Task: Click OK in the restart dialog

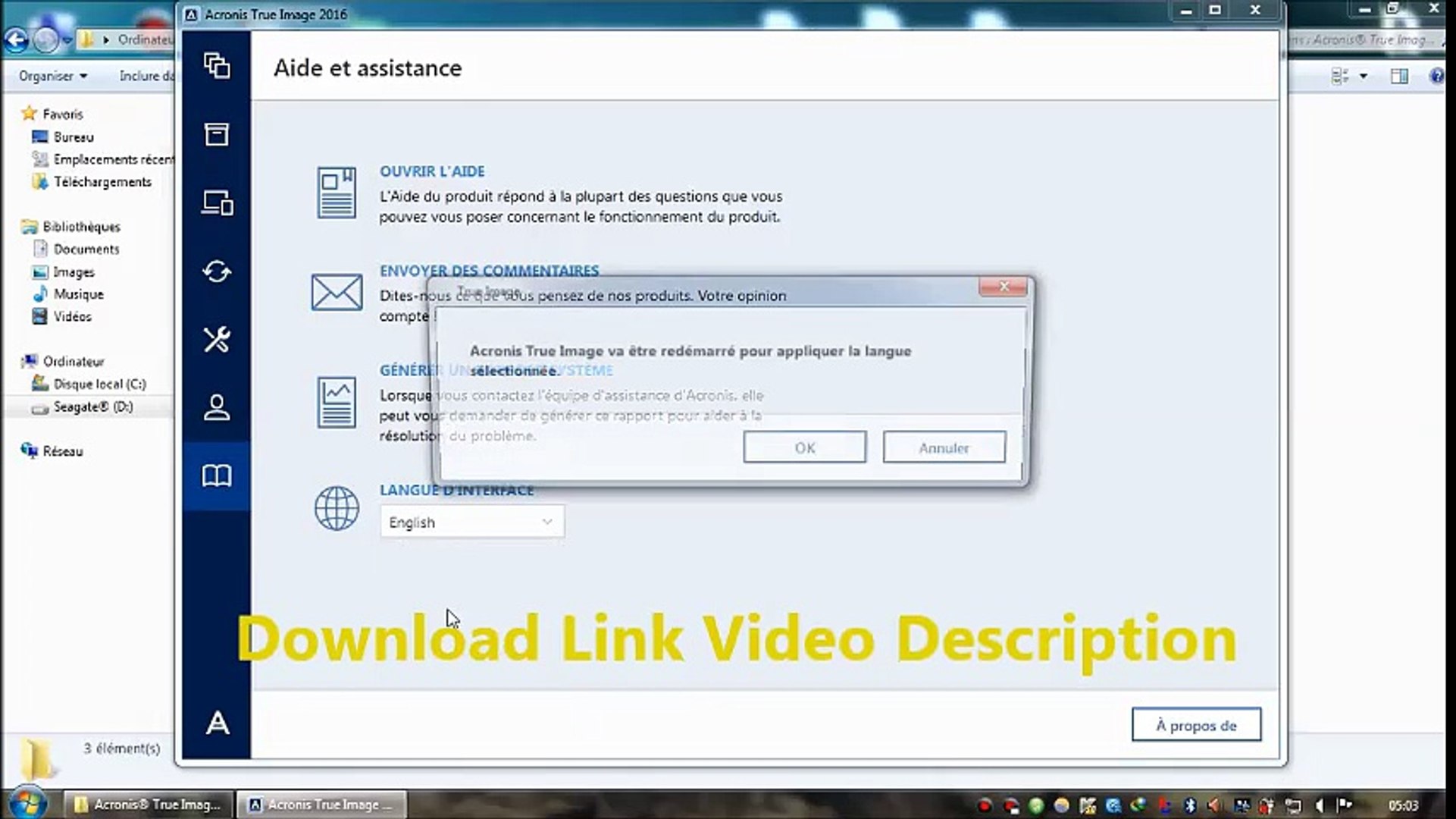Action: (804, 447)
